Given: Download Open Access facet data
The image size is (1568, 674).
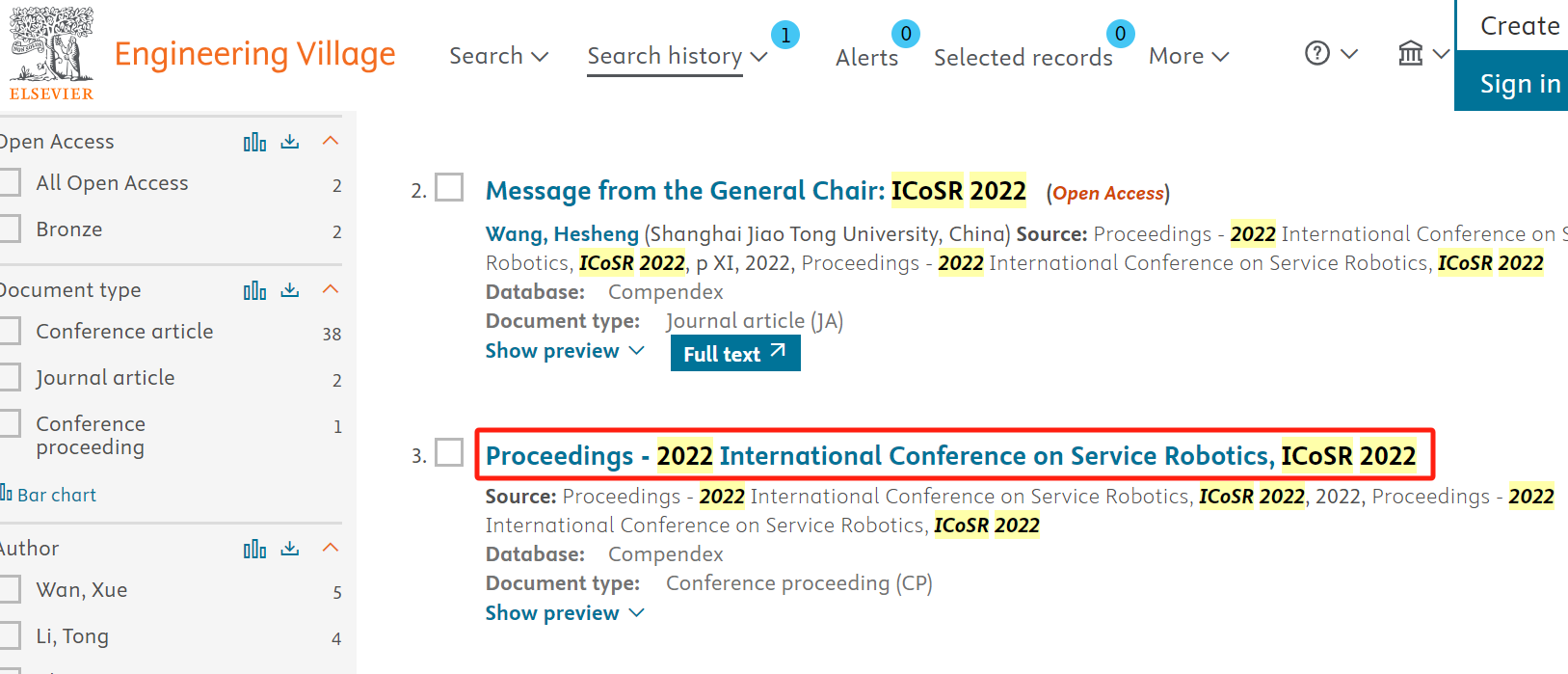Looking at the screenshot, I should pyautogui.click(x=290, y=142).
